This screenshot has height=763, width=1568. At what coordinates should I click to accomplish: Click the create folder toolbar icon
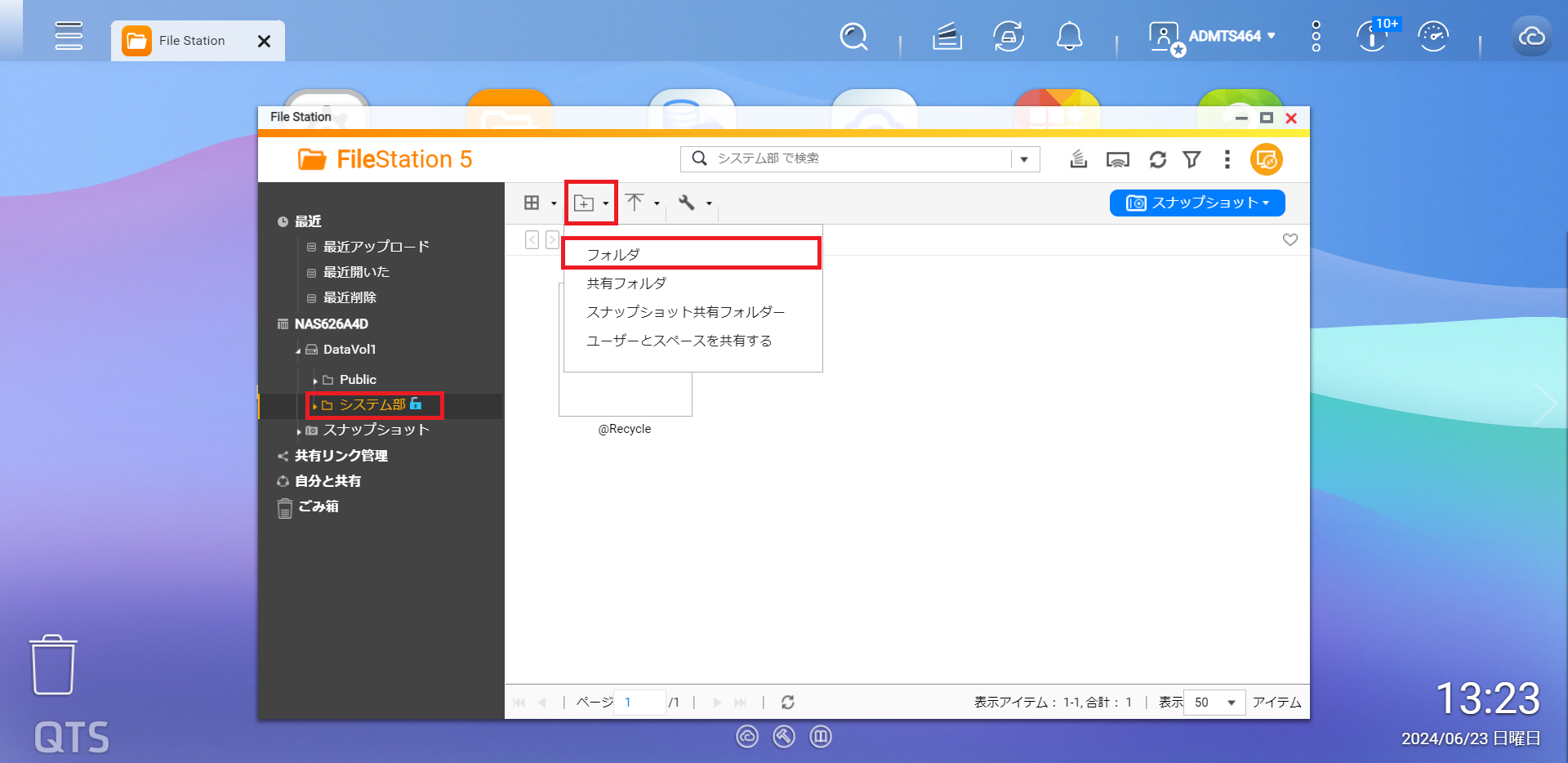[584, 203]
